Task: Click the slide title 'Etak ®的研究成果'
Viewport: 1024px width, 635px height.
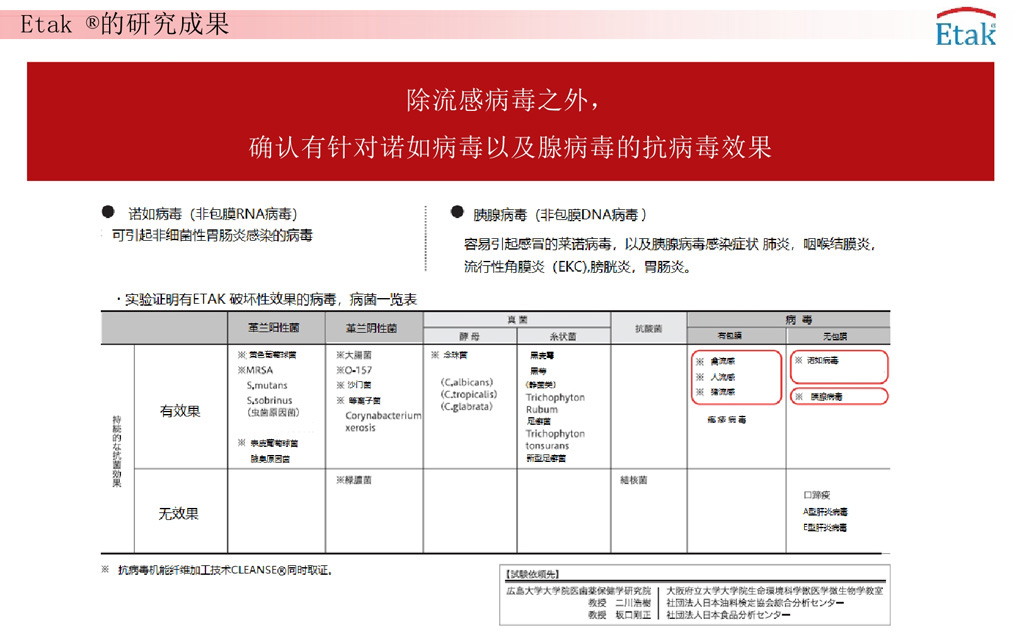Action: click(125, 24)
